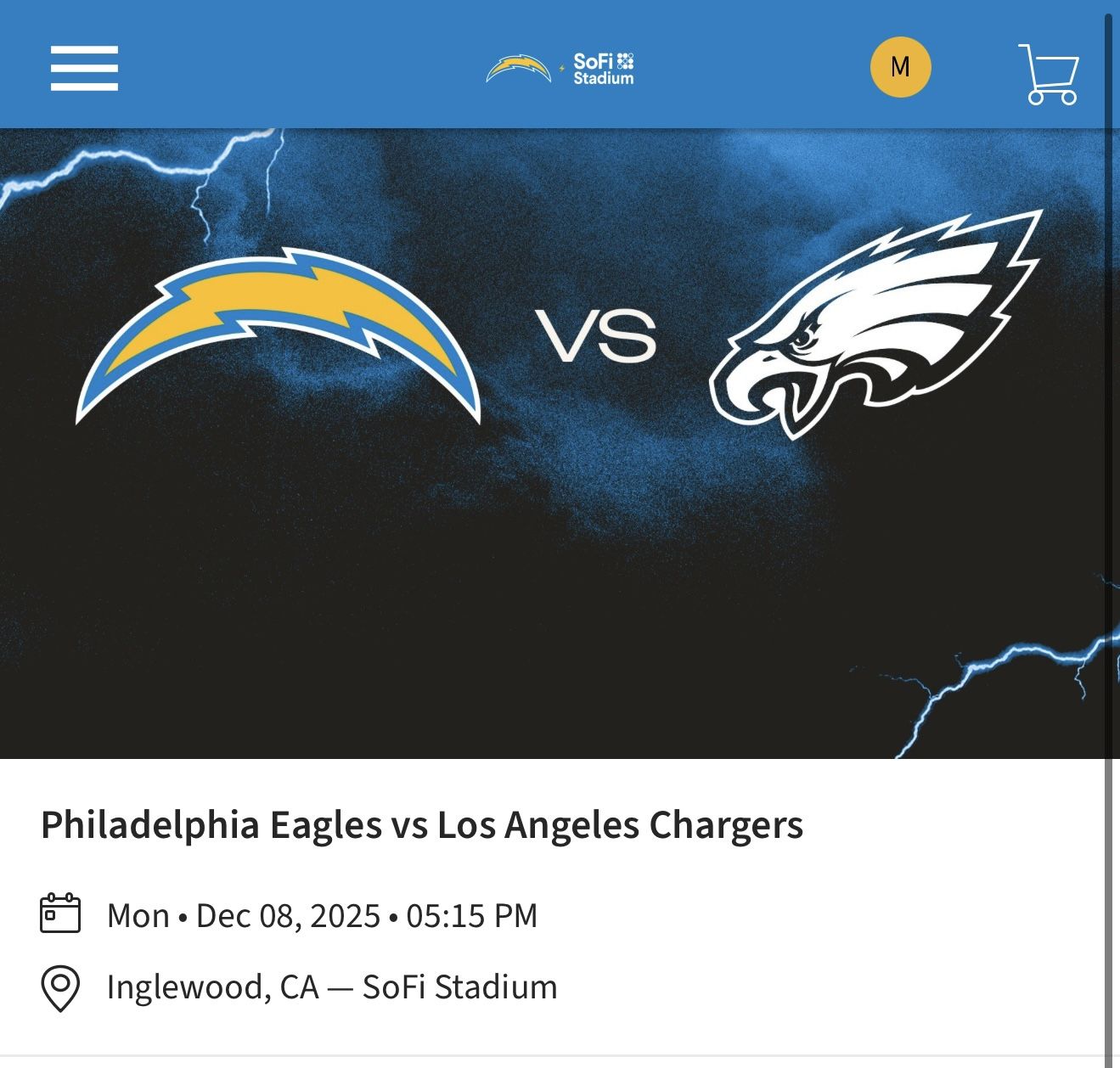Open the shopping cart
This screenshot has width=1120, height=1068.
(x=1049, y=74)
